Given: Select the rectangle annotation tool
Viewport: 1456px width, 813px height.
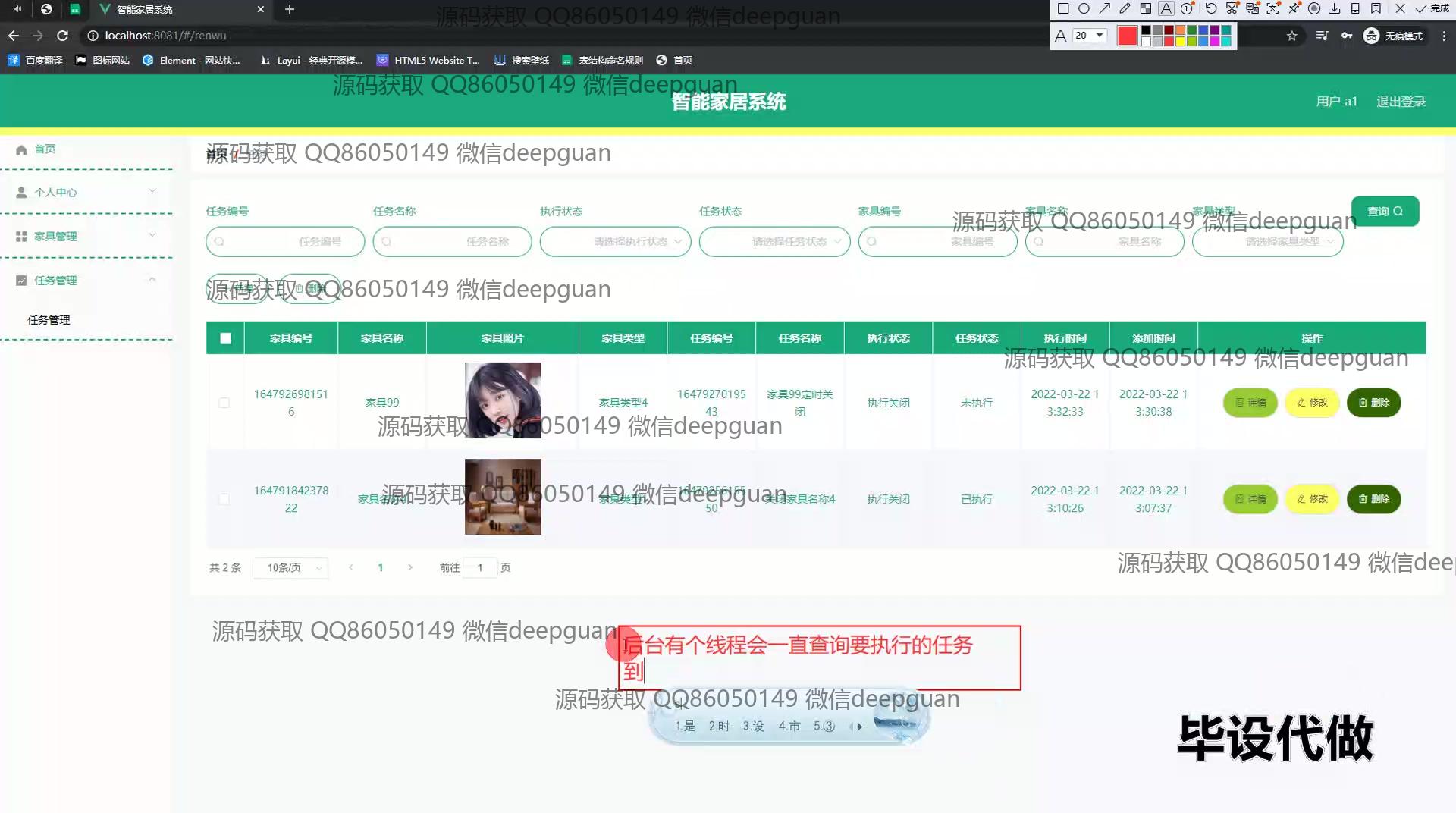Looking at the screenshot, I should tap(1063, 9).
